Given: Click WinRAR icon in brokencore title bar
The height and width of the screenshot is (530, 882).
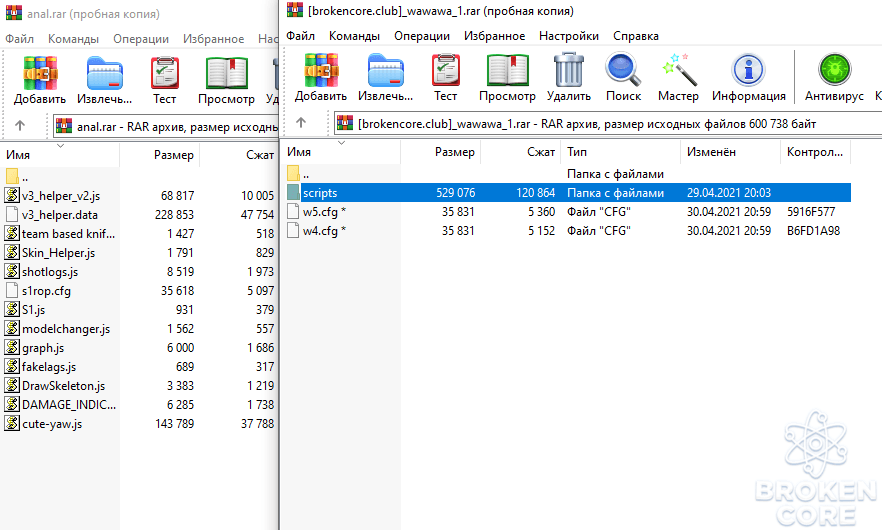Looking at the screenshot, I should click(295, 10).
